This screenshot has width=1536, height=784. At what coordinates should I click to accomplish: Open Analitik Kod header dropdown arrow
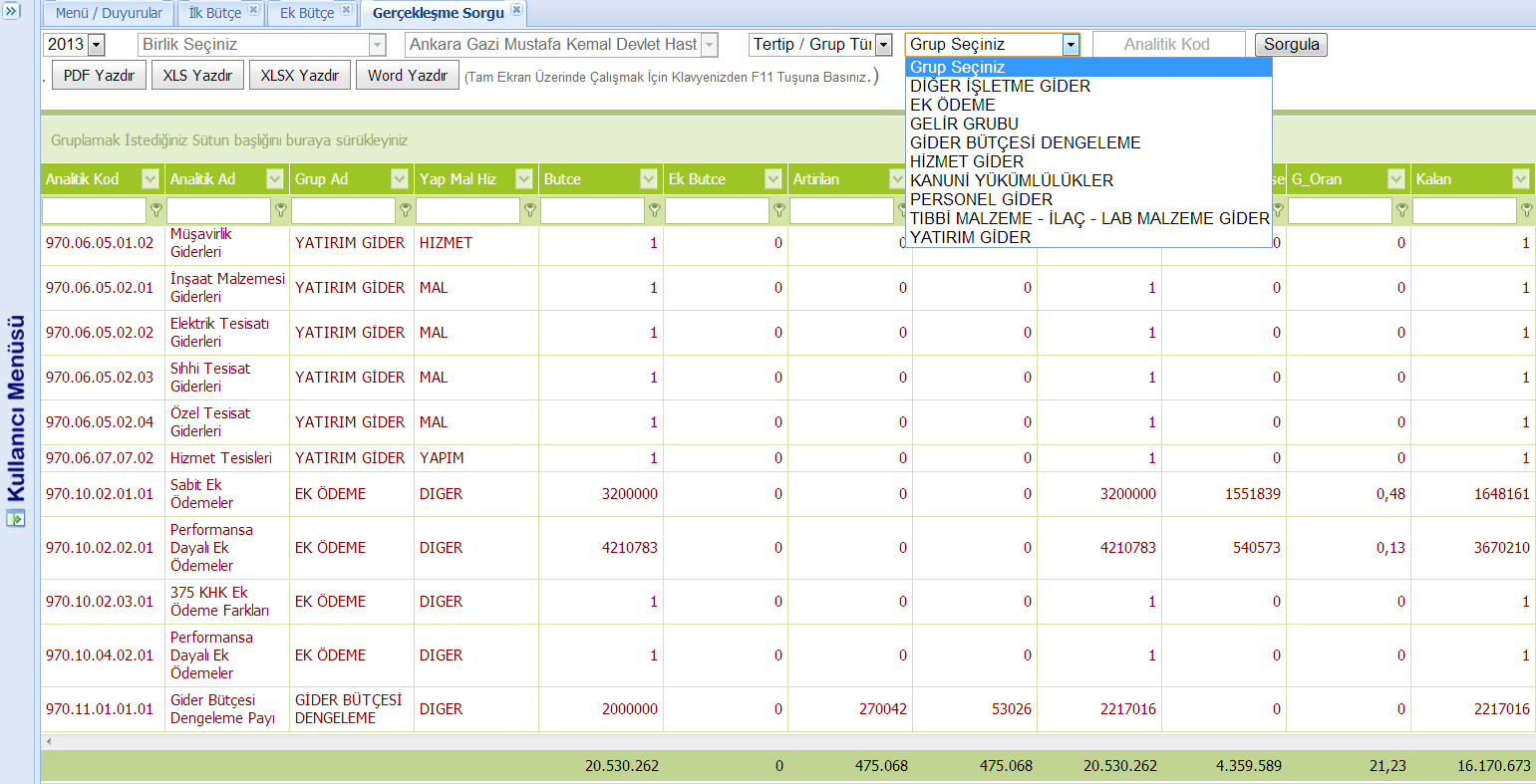(x=151, y=179)
